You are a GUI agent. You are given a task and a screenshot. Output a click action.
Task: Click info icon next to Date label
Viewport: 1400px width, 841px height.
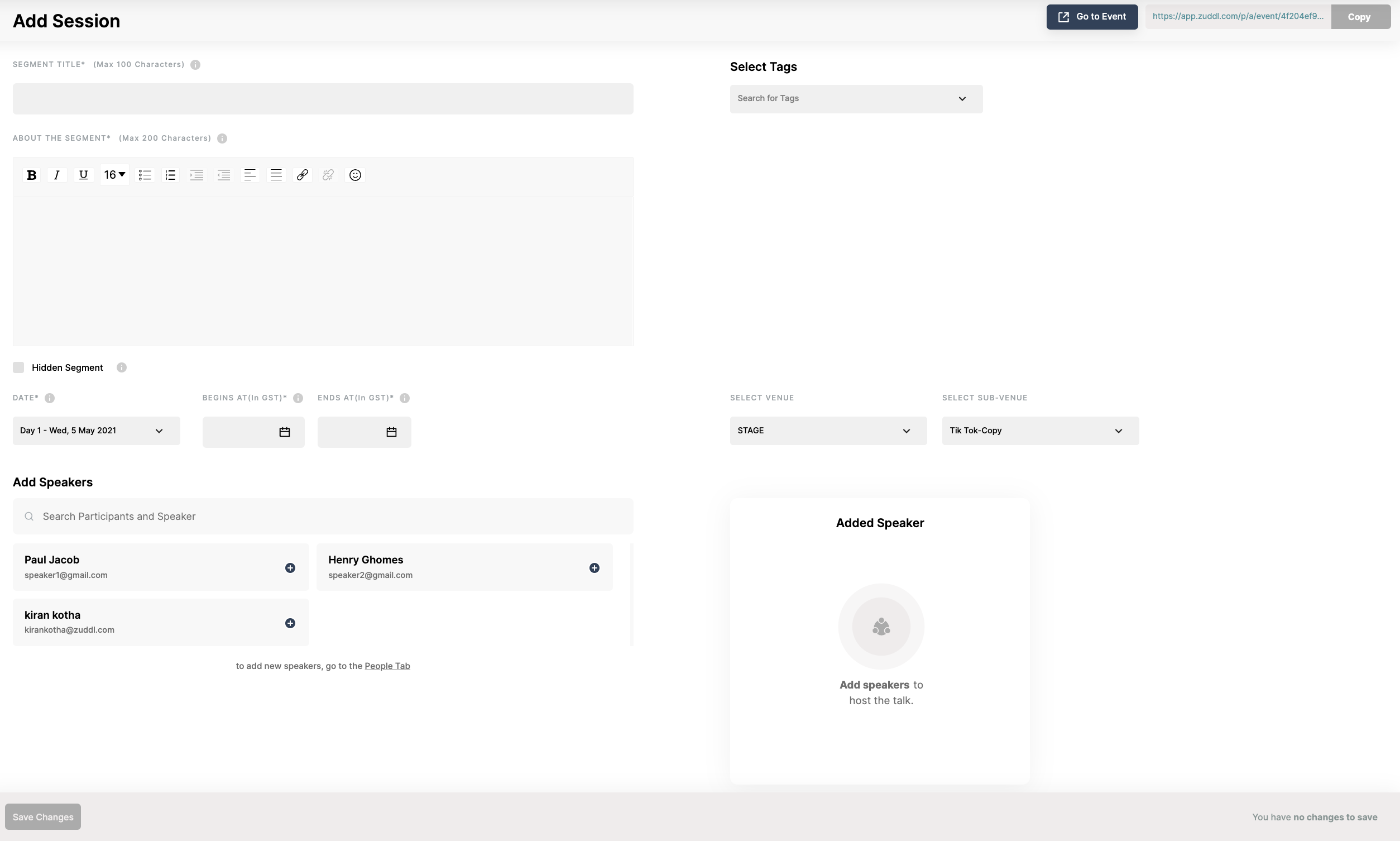pyautogui.click(x=50, y=398)
